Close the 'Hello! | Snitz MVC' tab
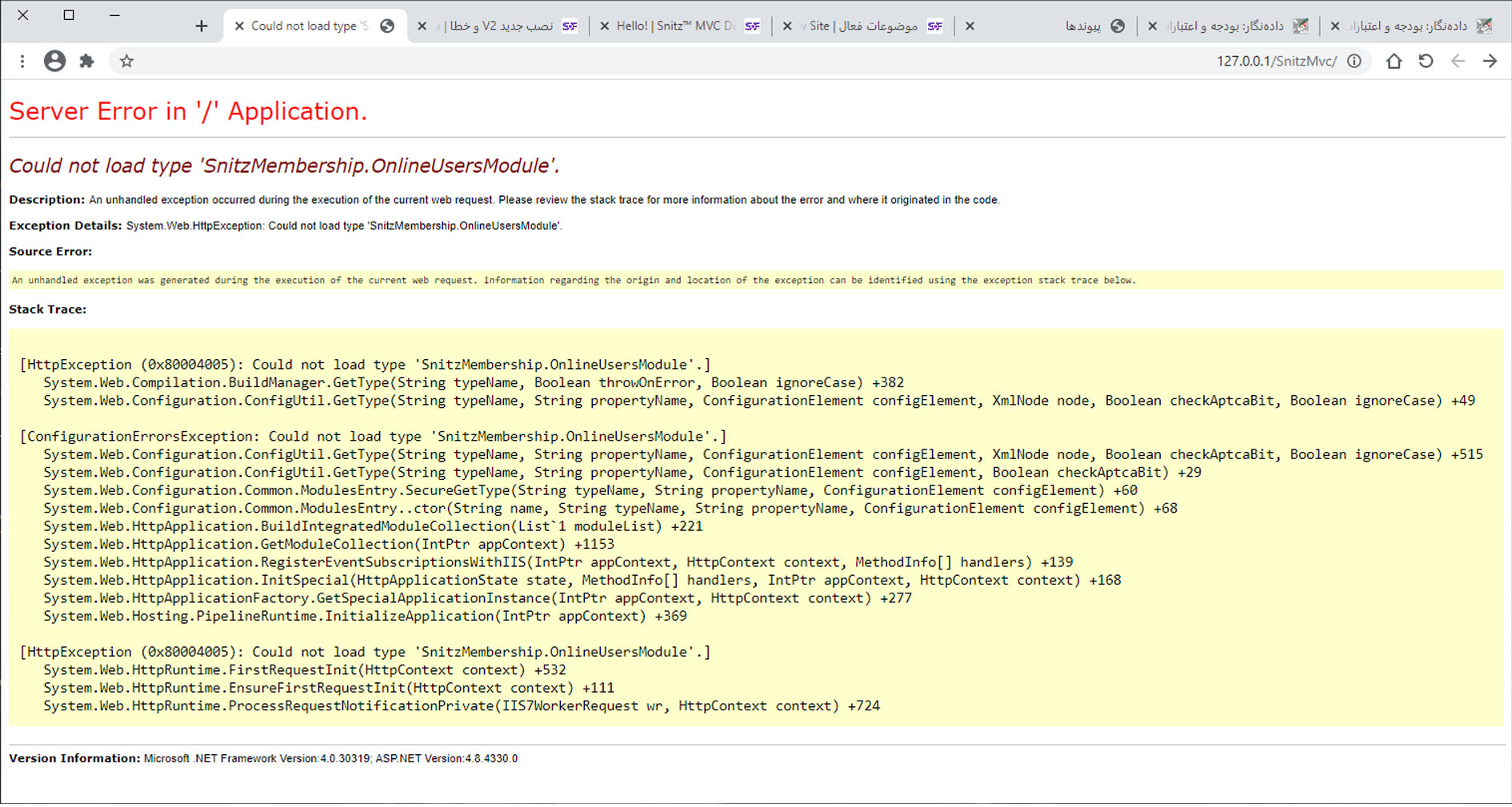1512x807 pixels. 604,26
